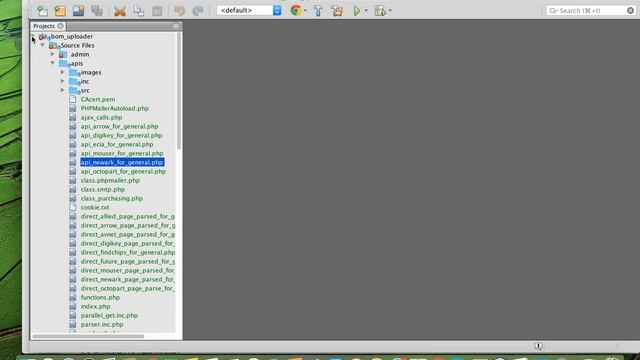
Task: Select api_mouser_for_general.php file
Action: pyautogui.click(x=122, y=153)
